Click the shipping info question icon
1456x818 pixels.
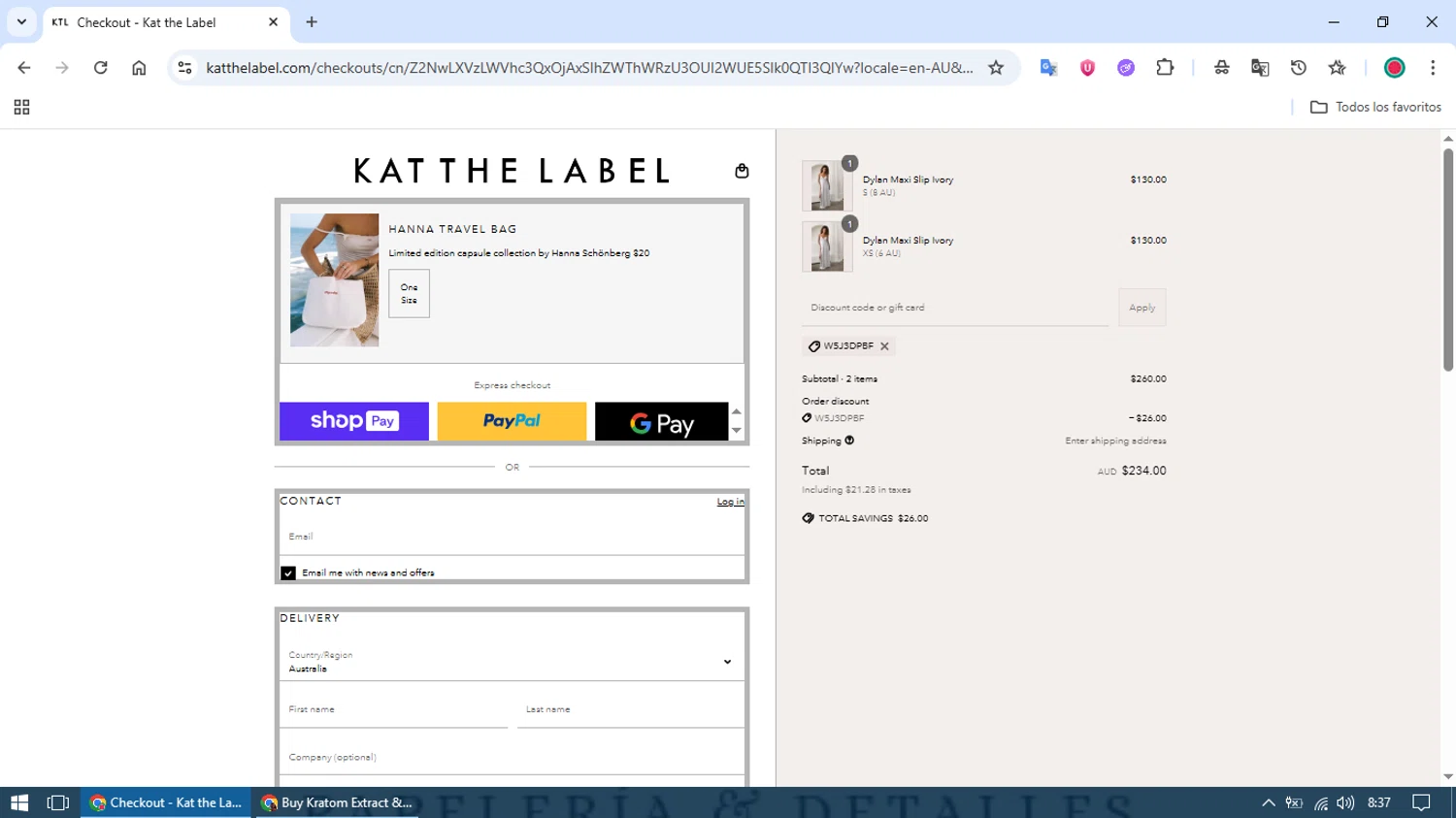[x=849, y=441]
